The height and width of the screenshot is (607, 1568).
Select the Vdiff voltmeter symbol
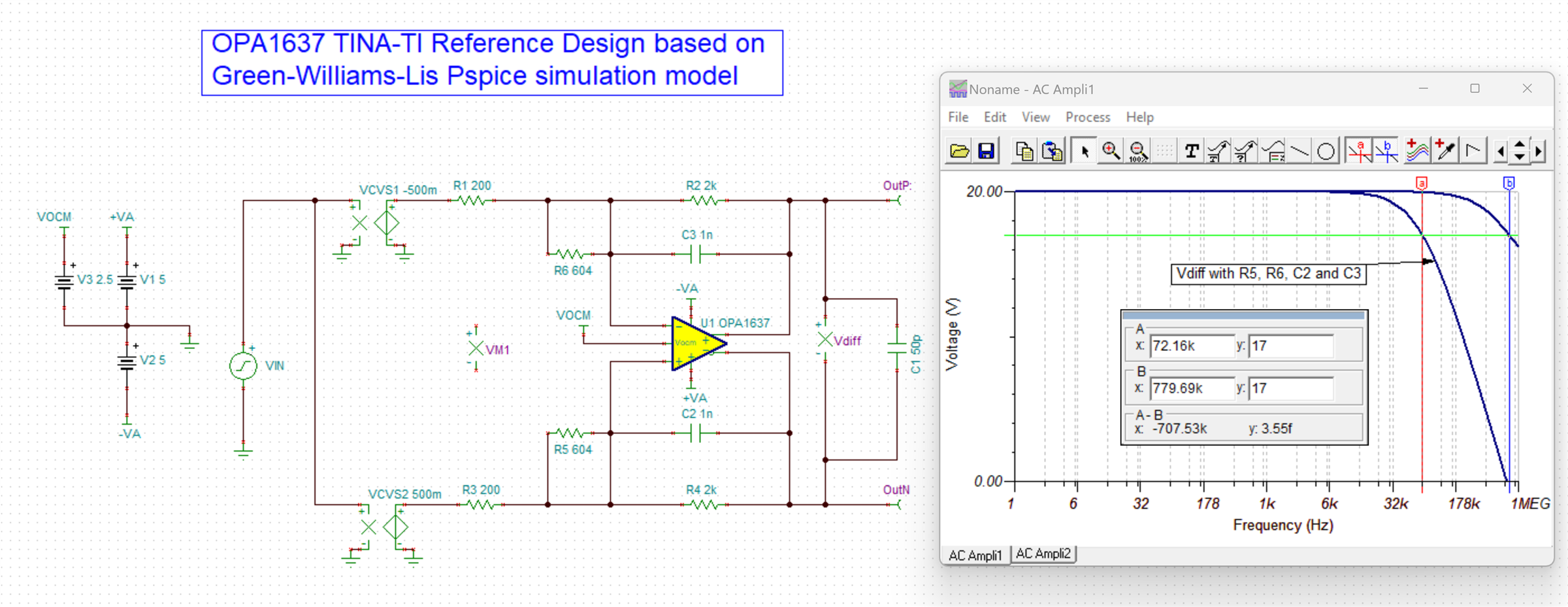[825, 339]
